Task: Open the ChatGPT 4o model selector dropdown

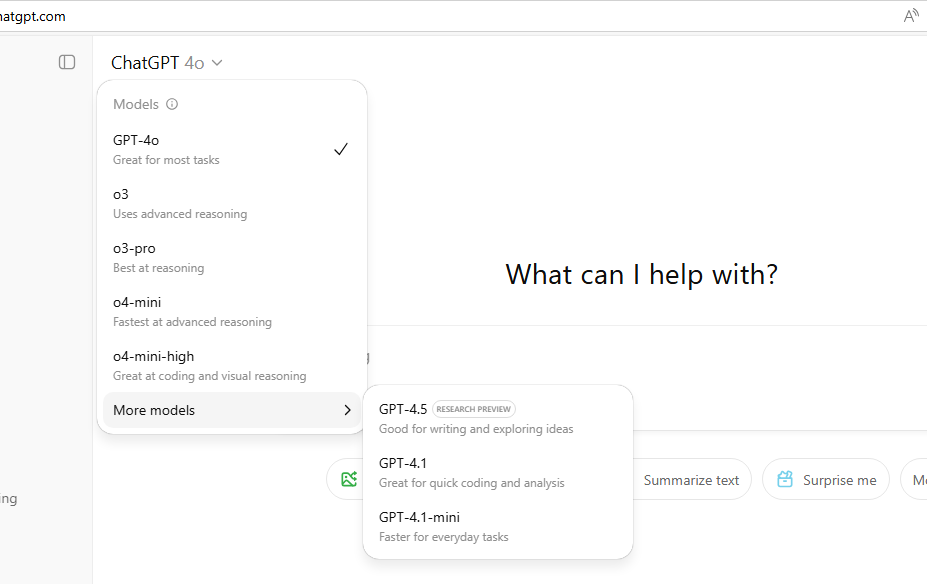Action: tap(167, 63)
